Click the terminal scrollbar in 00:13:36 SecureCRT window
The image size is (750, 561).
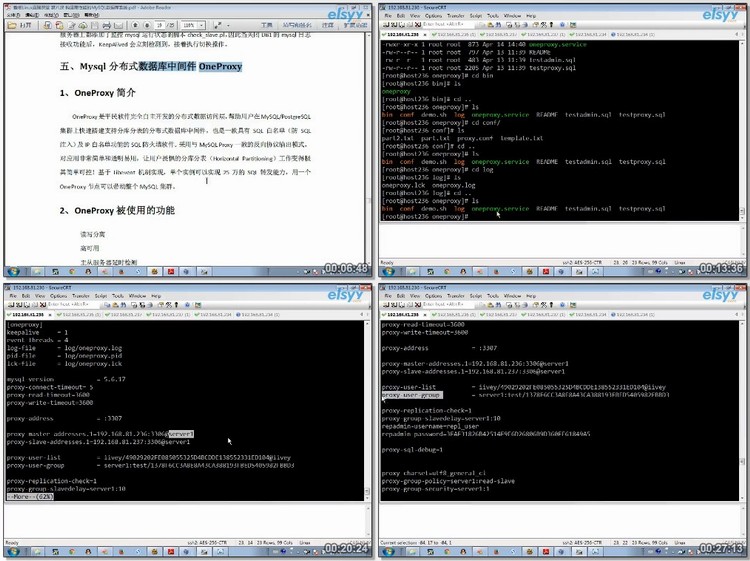click(x=742, y=131)
